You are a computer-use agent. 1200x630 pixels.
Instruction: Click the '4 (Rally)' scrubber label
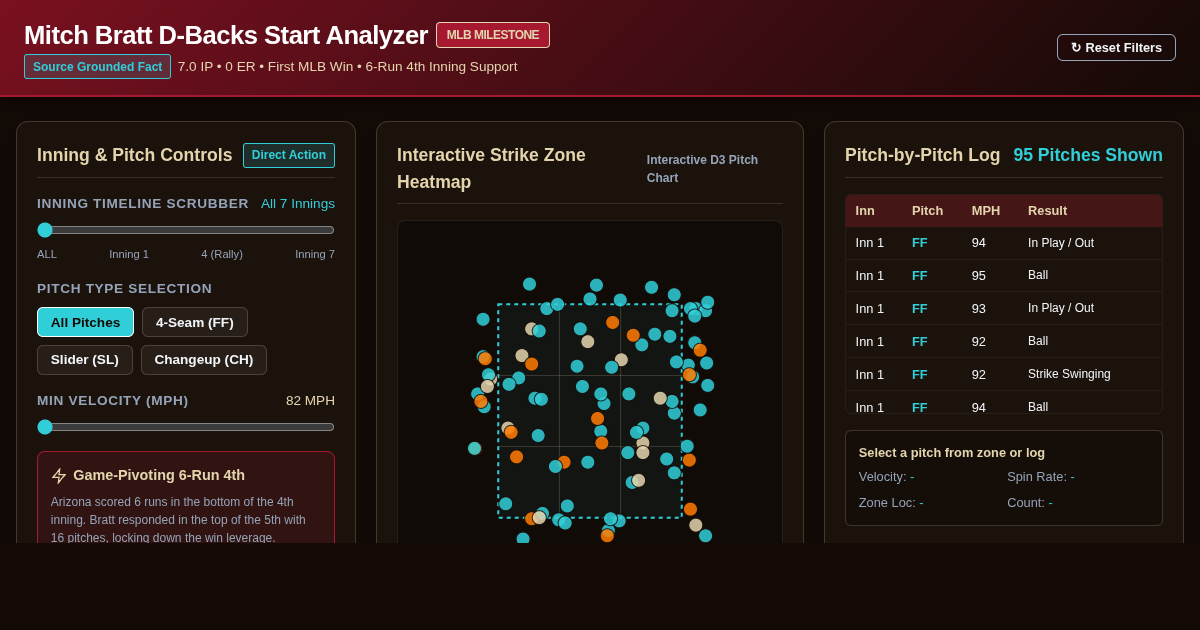tap(222, 254)
